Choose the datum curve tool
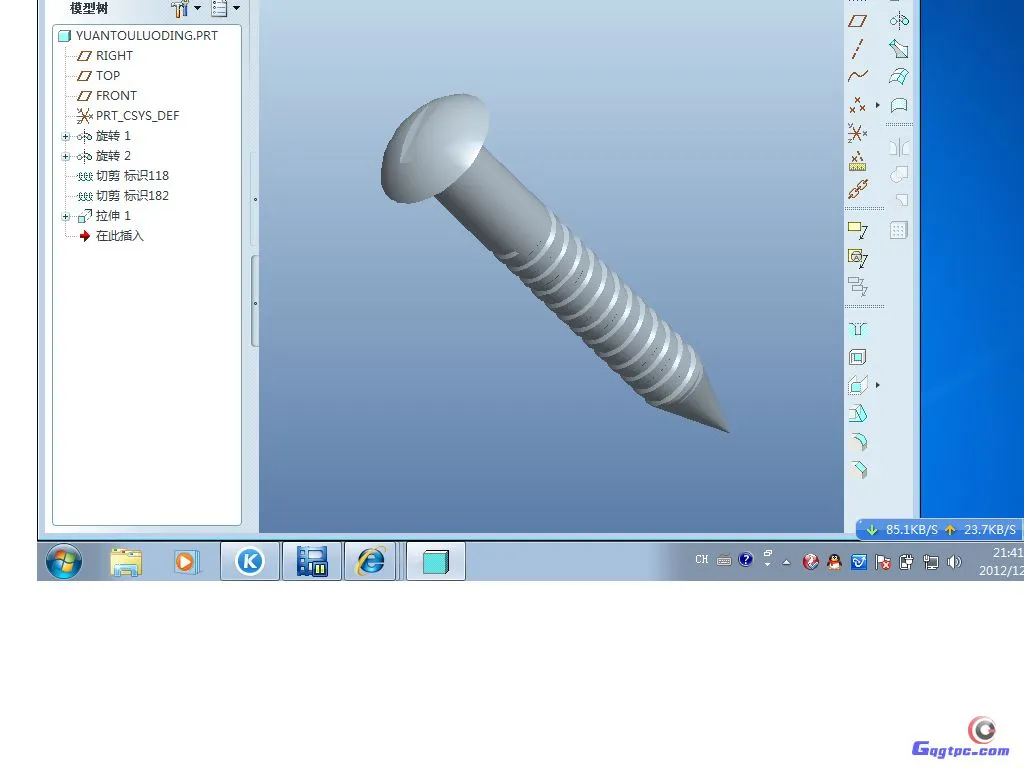Image resolution: width=1024 pixels, height=768 pixels. (x=857, y=76)
